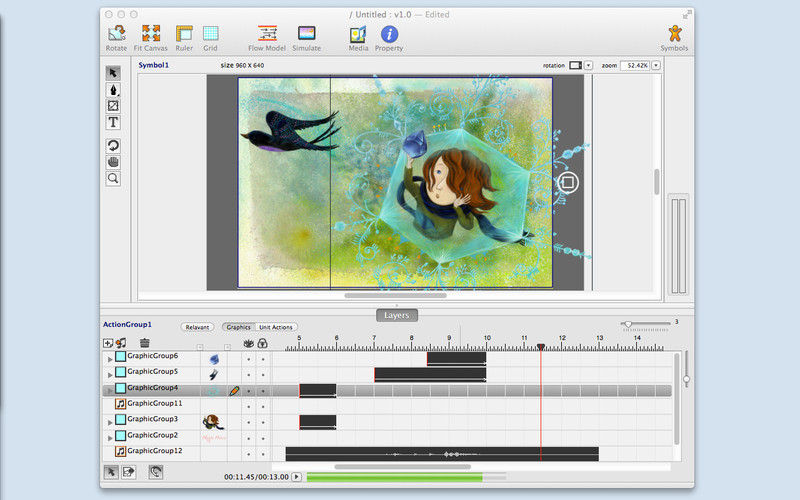Click the timeline horizontal scrollbar
Screen dimensions: 800x500
pos(403,466)
